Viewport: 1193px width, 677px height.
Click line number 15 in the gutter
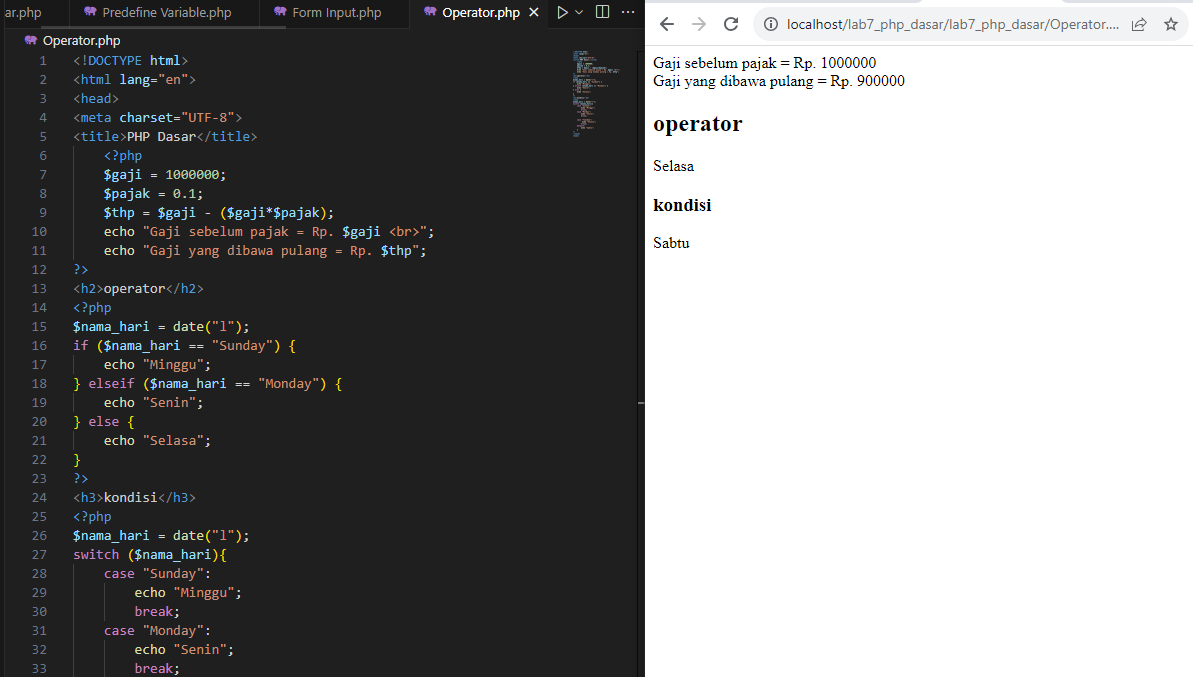point(39,326)
